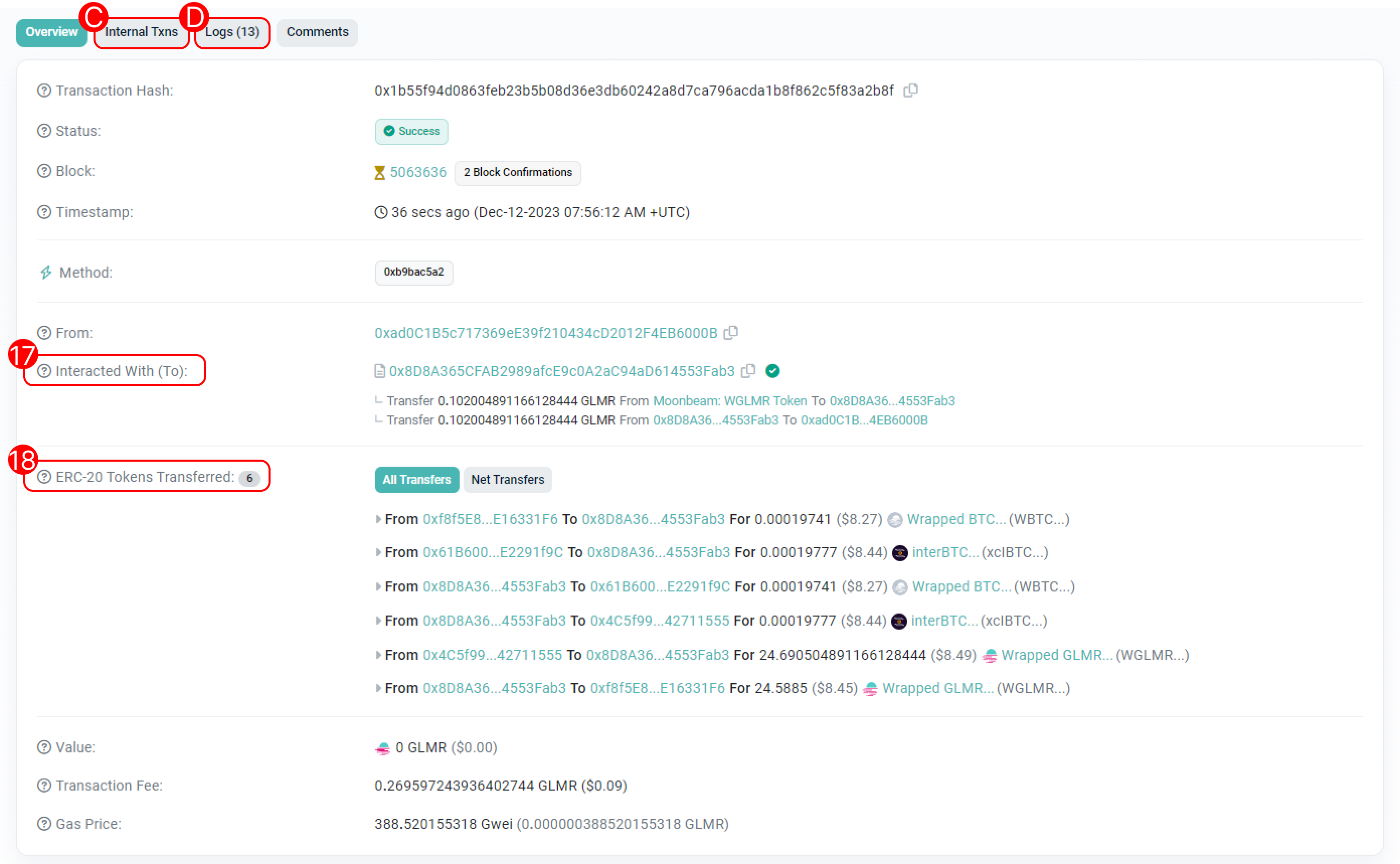The width and height of the screenshot is (1400, 864).
Task: Click help icon beside Transaction Hash
Action: [44, 91]
